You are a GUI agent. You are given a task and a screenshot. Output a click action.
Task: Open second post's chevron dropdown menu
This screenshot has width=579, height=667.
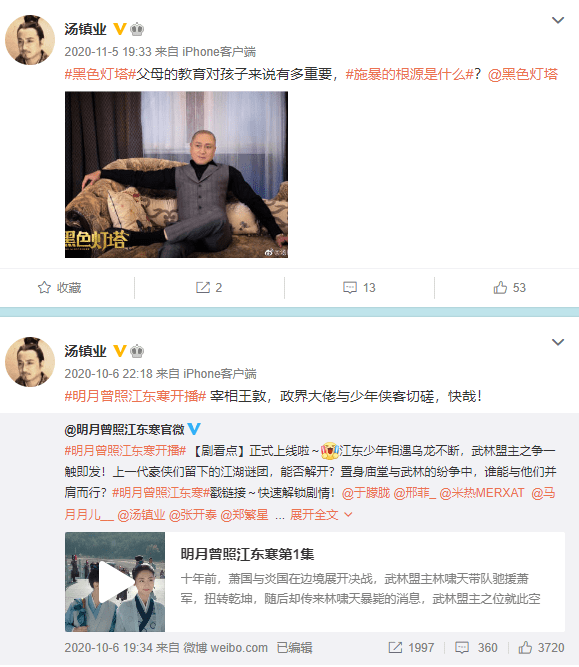[558, 342]
